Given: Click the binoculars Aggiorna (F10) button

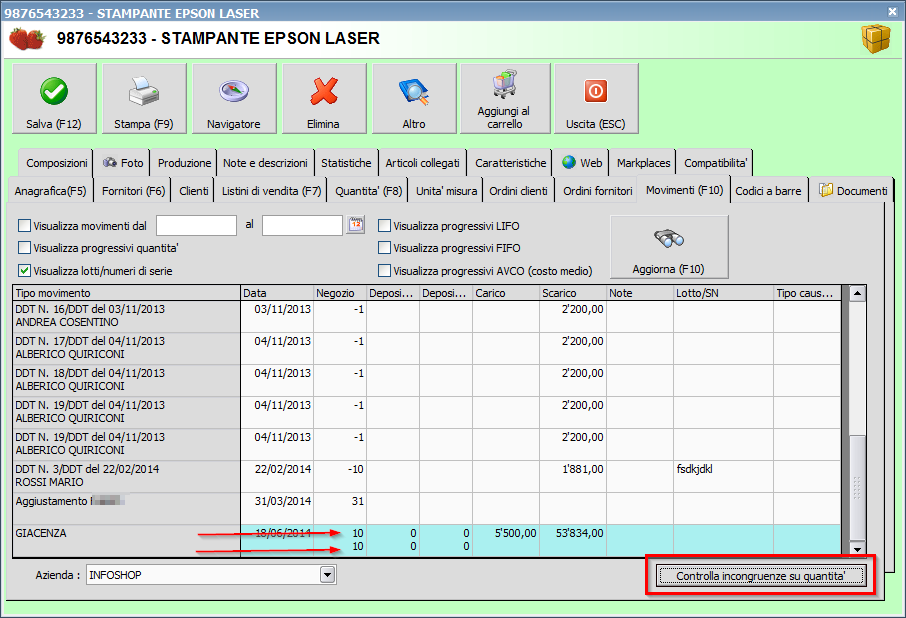Looking at the screenshot, I should coord(669,247).
